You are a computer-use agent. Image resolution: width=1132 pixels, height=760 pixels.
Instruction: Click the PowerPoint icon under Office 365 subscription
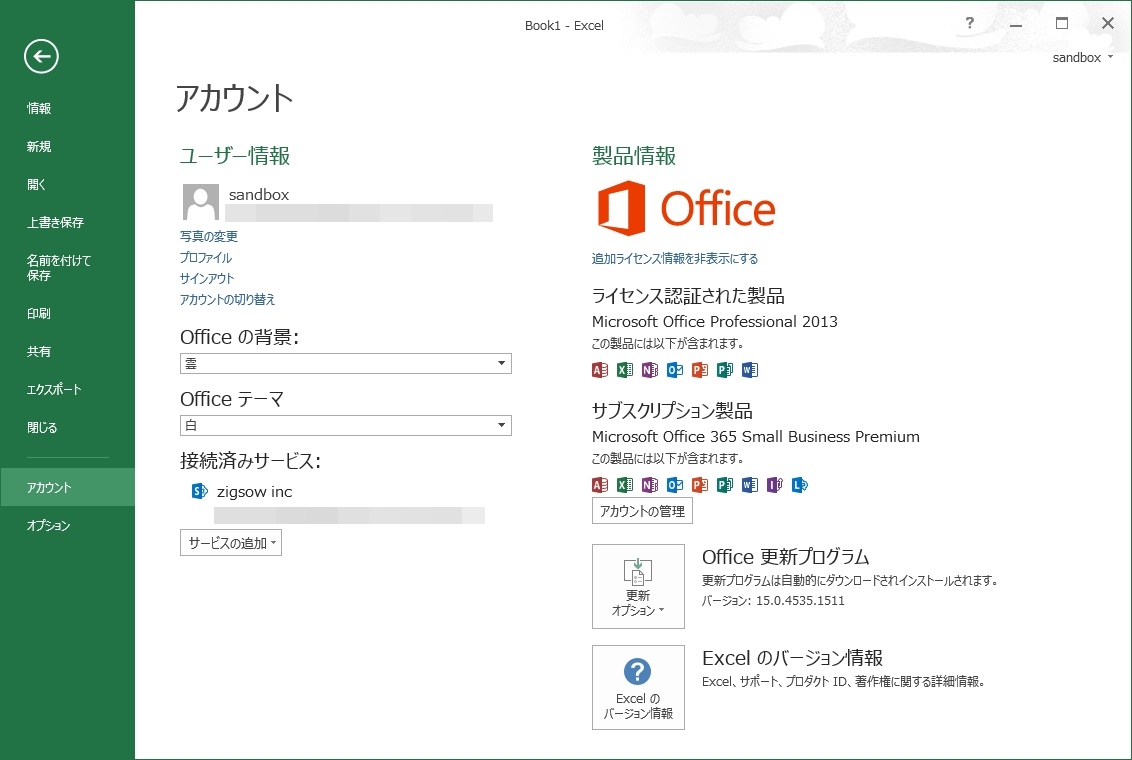(x=700, y=485)
